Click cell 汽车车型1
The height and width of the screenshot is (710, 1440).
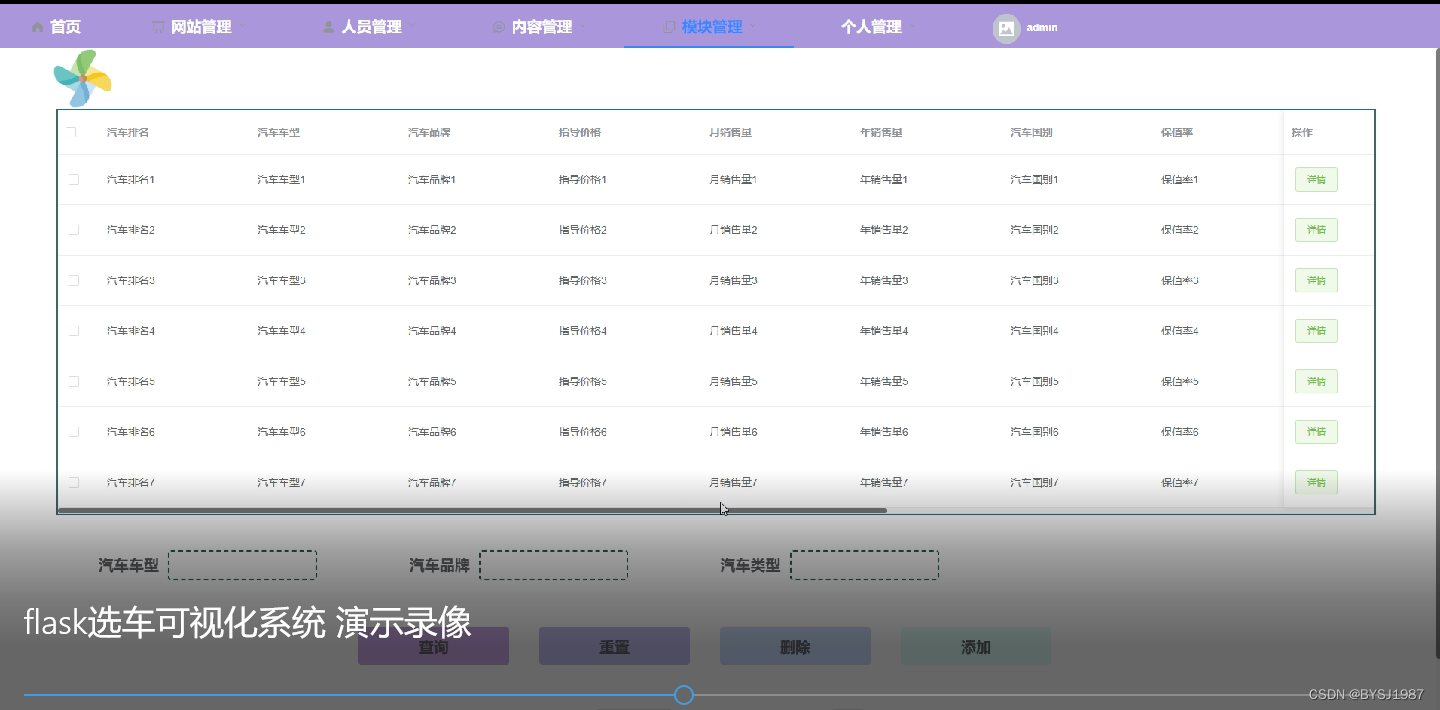(x=281, y=179)
